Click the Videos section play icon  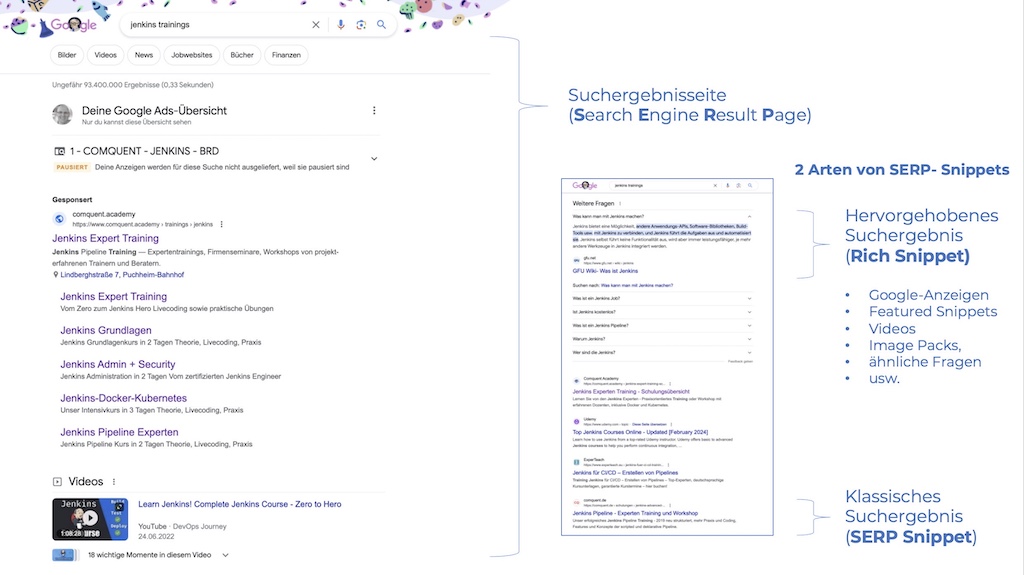tap(57, 482)
